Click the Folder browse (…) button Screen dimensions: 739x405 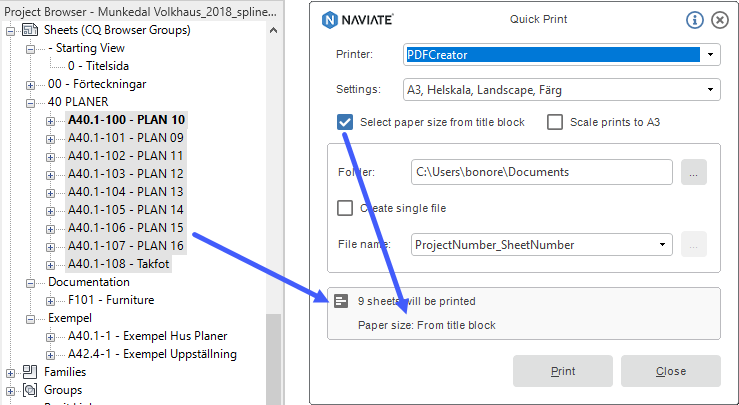pyautogui.click(x=694, y=172)
